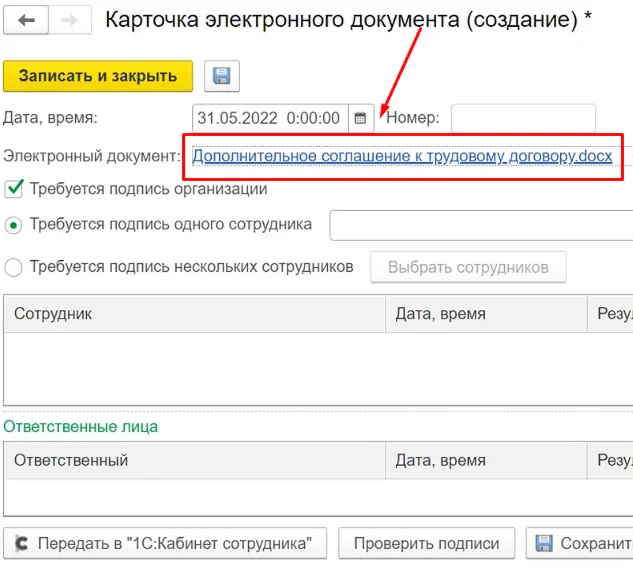Open Дополнительное соглашение к трудовому договору.docx link
The height and width of the screenshot is (568, 633).
(x=402, y=156)
